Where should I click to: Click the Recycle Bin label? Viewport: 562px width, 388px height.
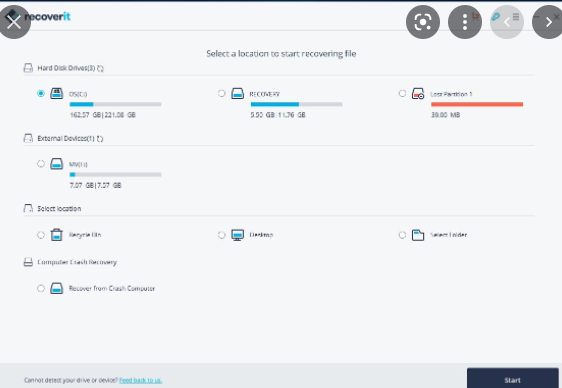point(85,235)
